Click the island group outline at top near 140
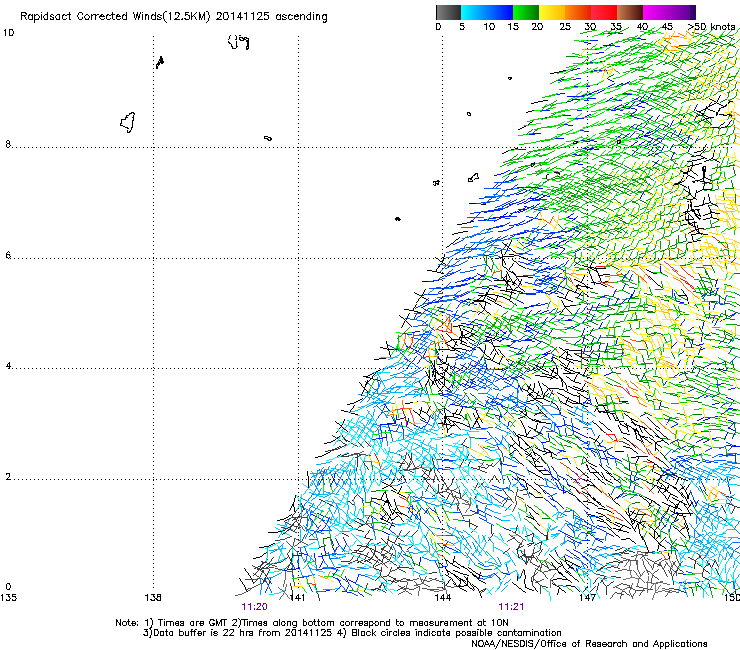The height and width of the screenshot is (650, 740). (x=239, y=42)
